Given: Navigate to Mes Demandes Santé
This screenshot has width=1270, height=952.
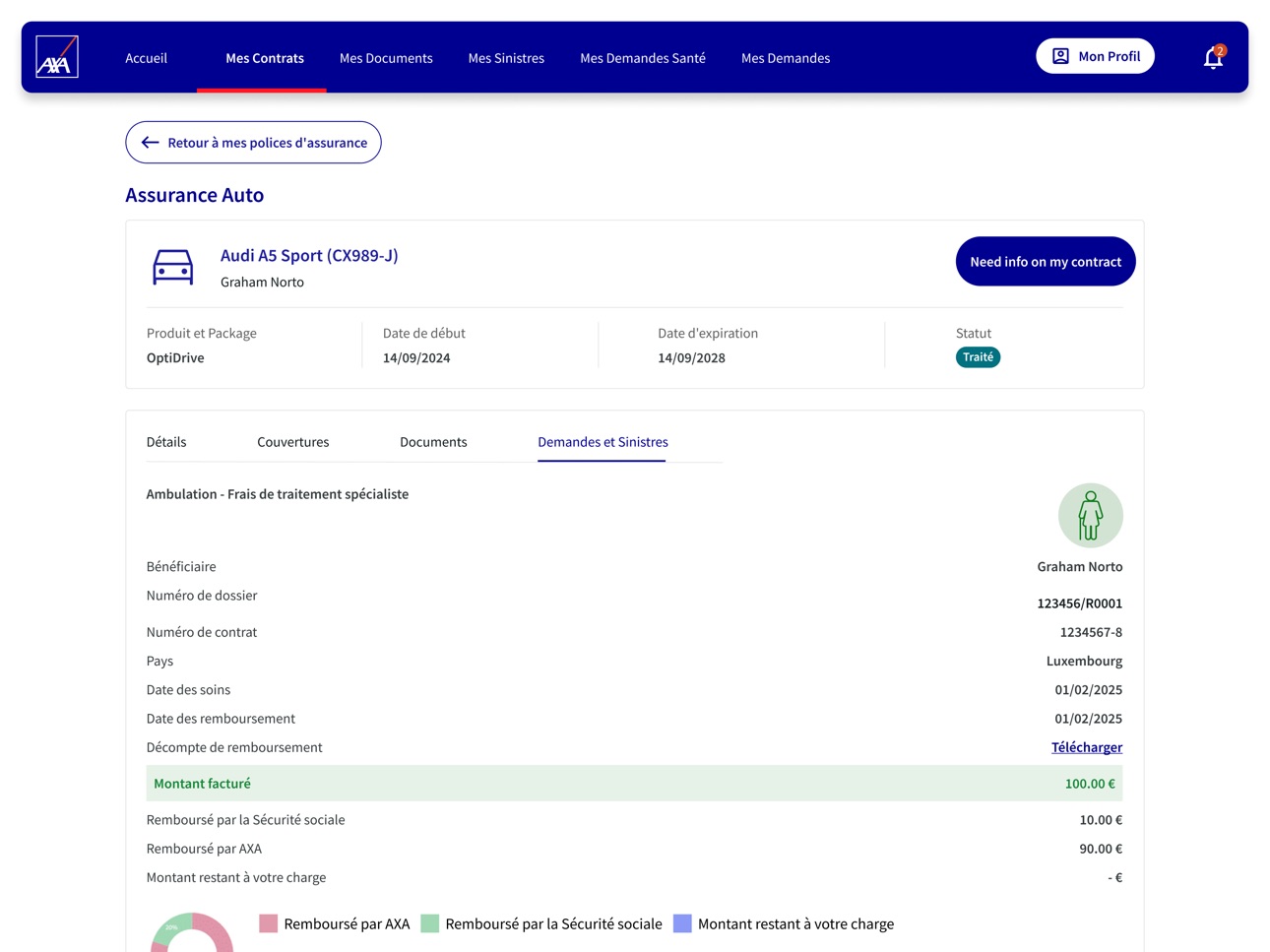Looking at the screenshot, I should (x=643, y=58).
